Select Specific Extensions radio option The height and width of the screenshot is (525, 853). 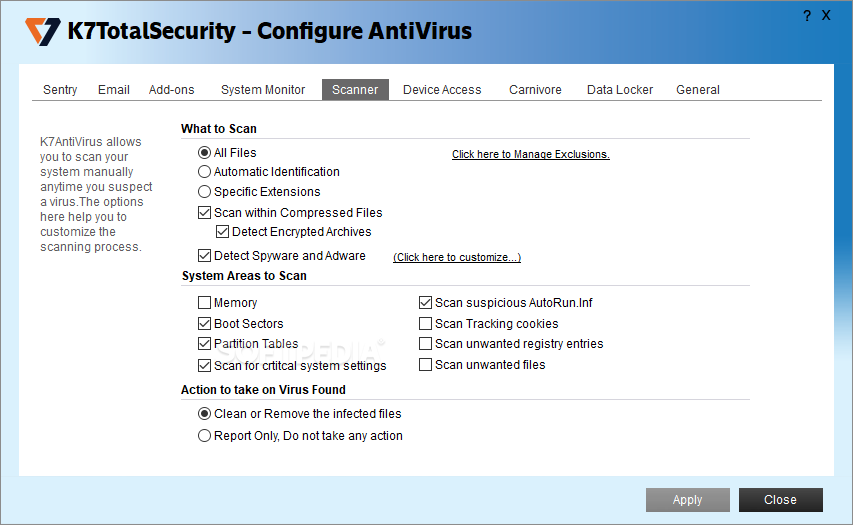(x=204, y=192)
